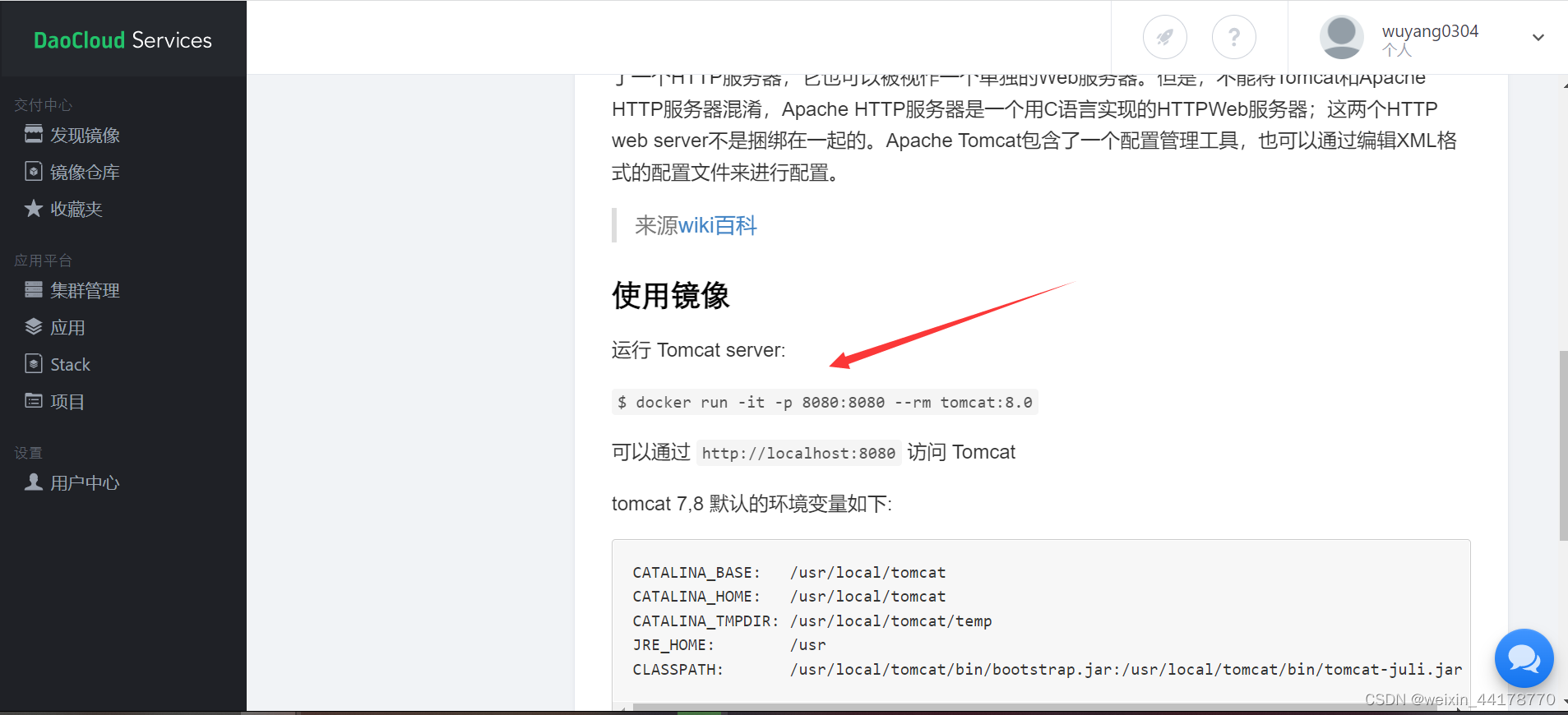The height and width of the screenshot is (715, 1568).
Task: Click the CATALINA_BASE line
Action: (x=789, y=572)
